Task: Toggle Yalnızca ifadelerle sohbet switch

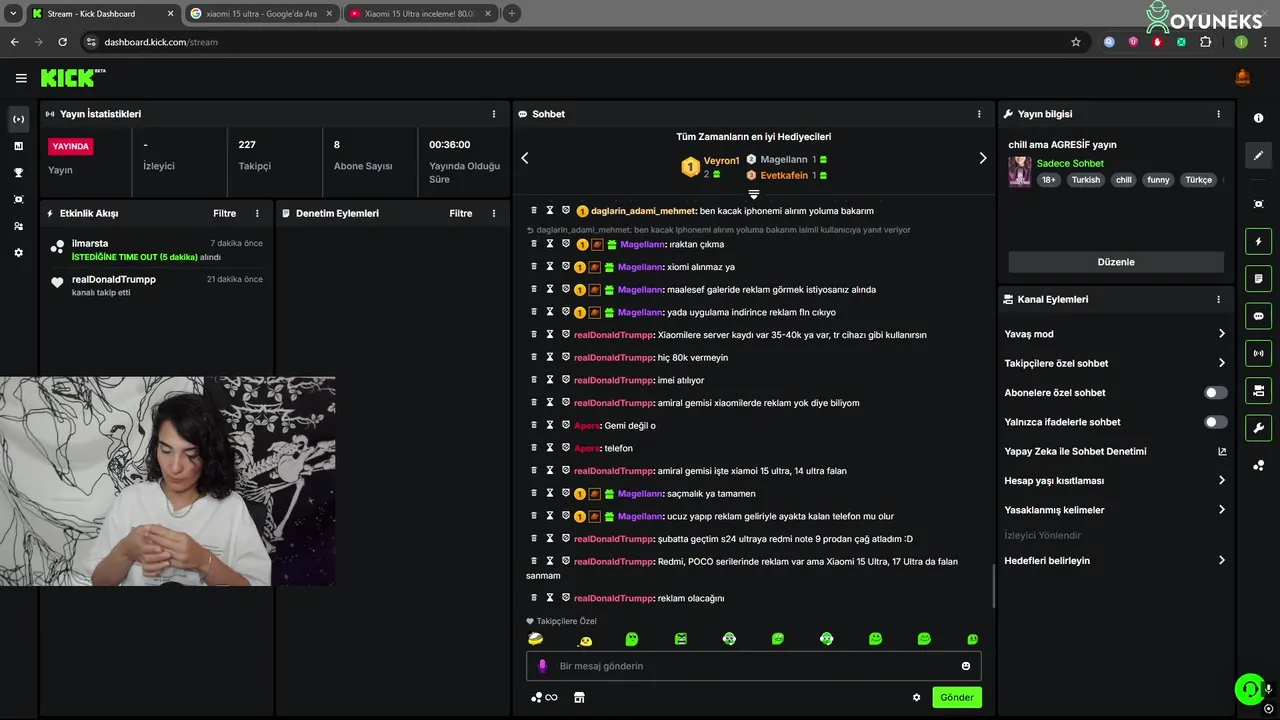Action: click(x=1216, y=422)
